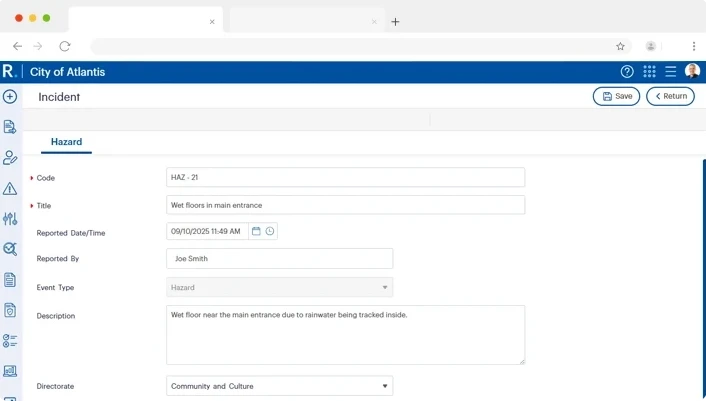This screenshot has height=401, width=706.
Task: Open a new browser tab with plus
Action: [395, 22]
